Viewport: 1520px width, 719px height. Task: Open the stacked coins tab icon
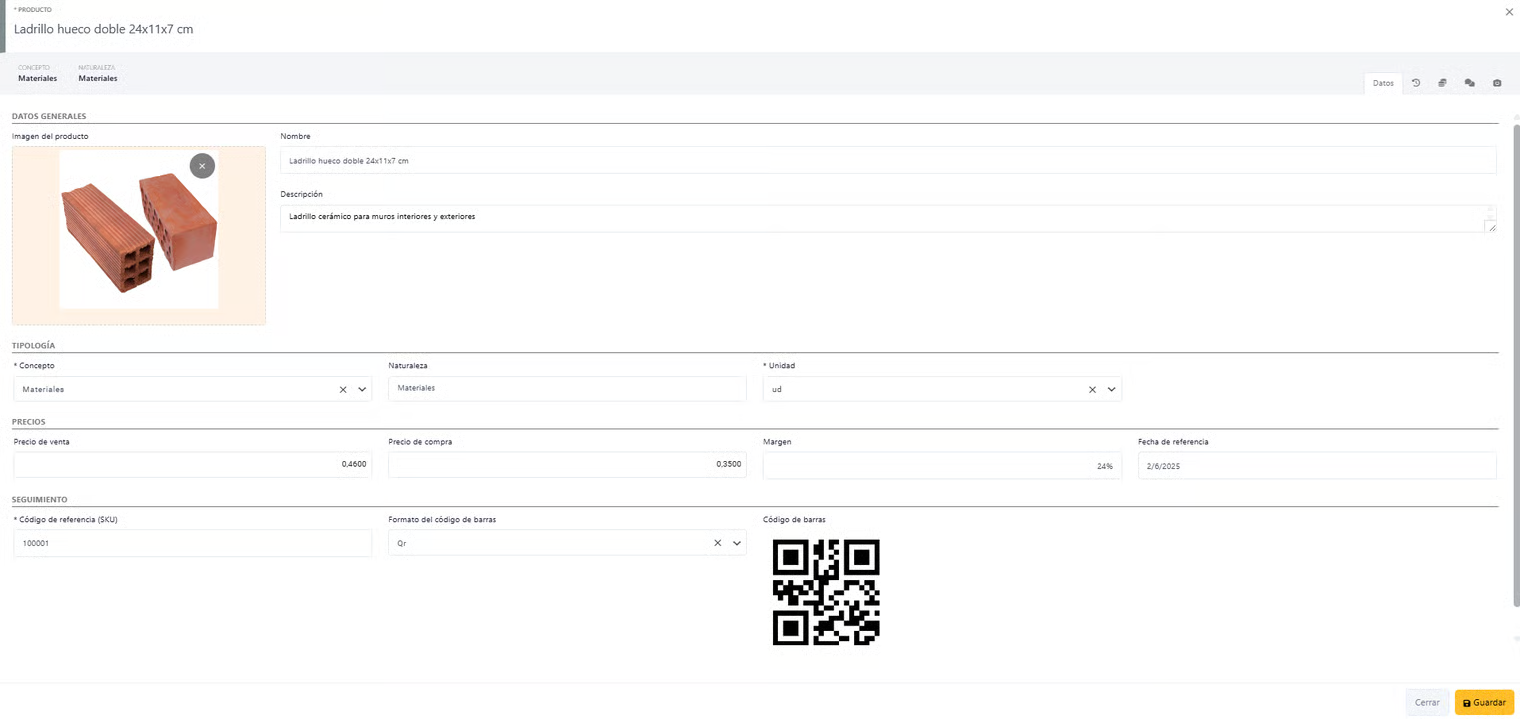pyautogui.click(x=1443, y=83)
